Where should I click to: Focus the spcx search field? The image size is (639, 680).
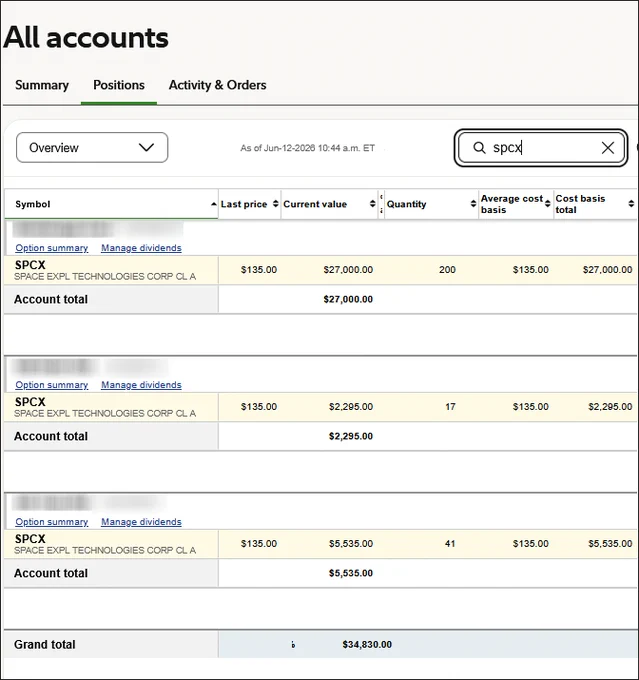pos(541,148)
